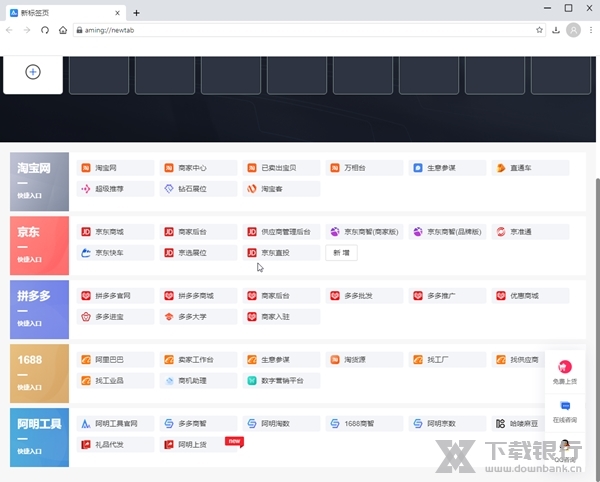
Task: Open the 卖家工作台 shortcut
Action: point(198,360)
